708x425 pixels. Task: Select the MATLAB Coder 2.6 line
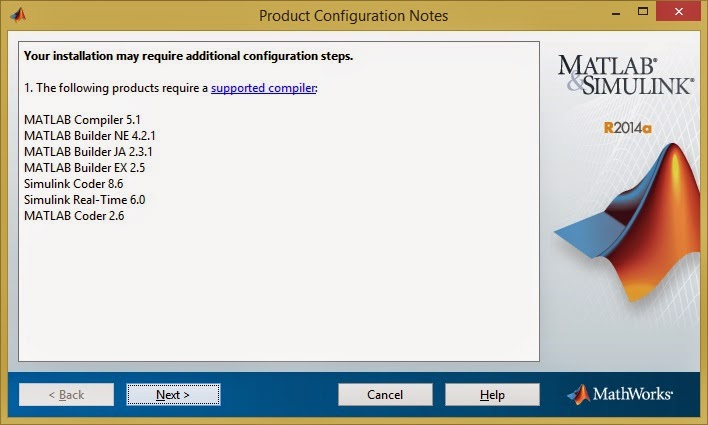click(74, 216)
